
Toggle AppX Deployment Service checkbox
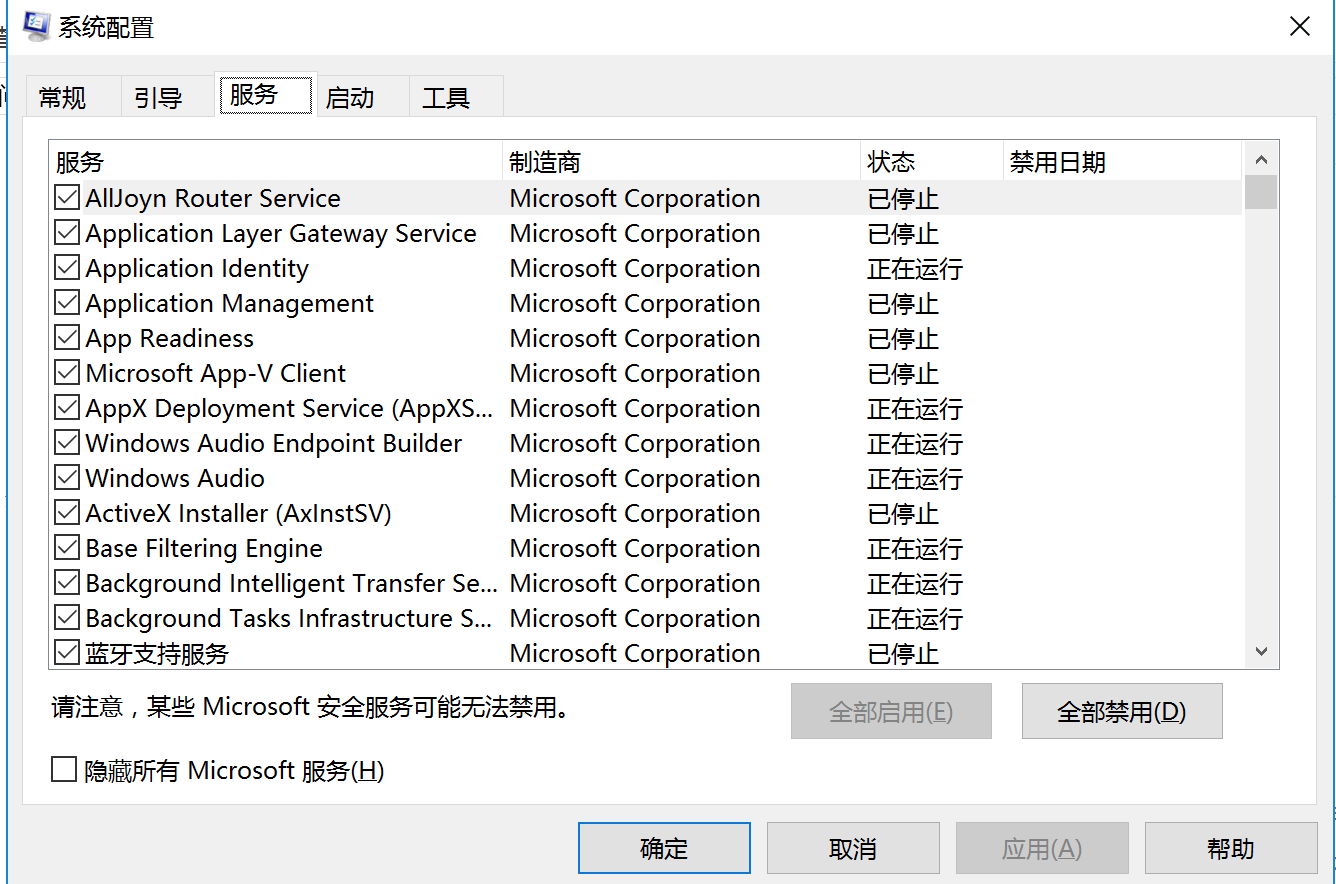[x=67, y=408]
